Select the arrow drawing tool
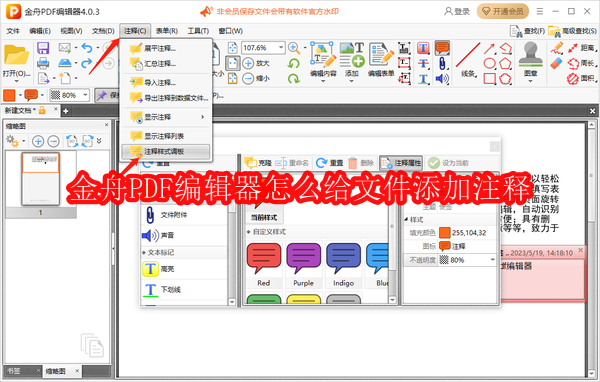600x382 pixels. (x=489, y=48)
